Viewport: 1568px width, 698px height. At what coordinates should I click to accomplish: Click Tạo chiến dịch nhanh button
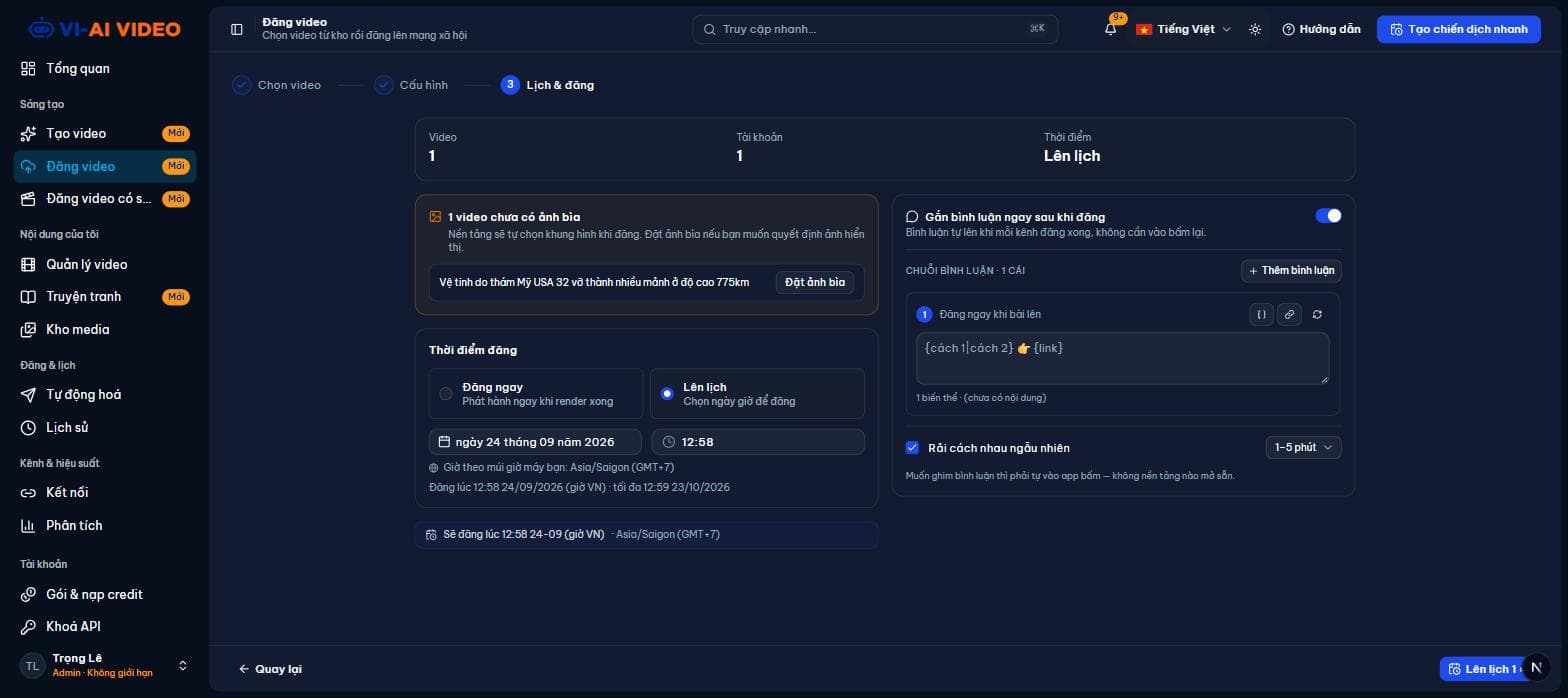pyautogui.click(x=1459, y=29)
